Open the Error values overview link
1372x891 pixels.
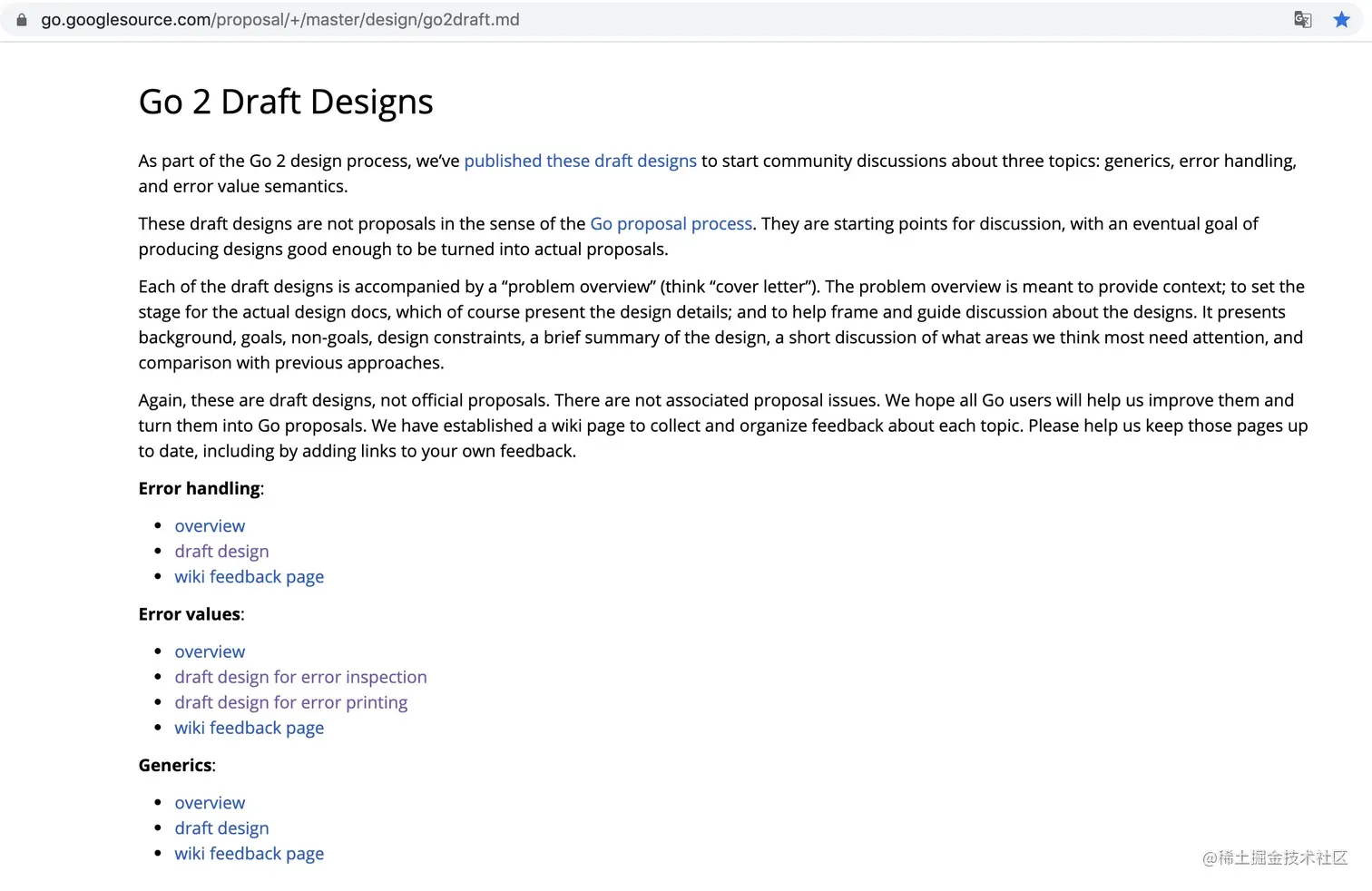210,652
